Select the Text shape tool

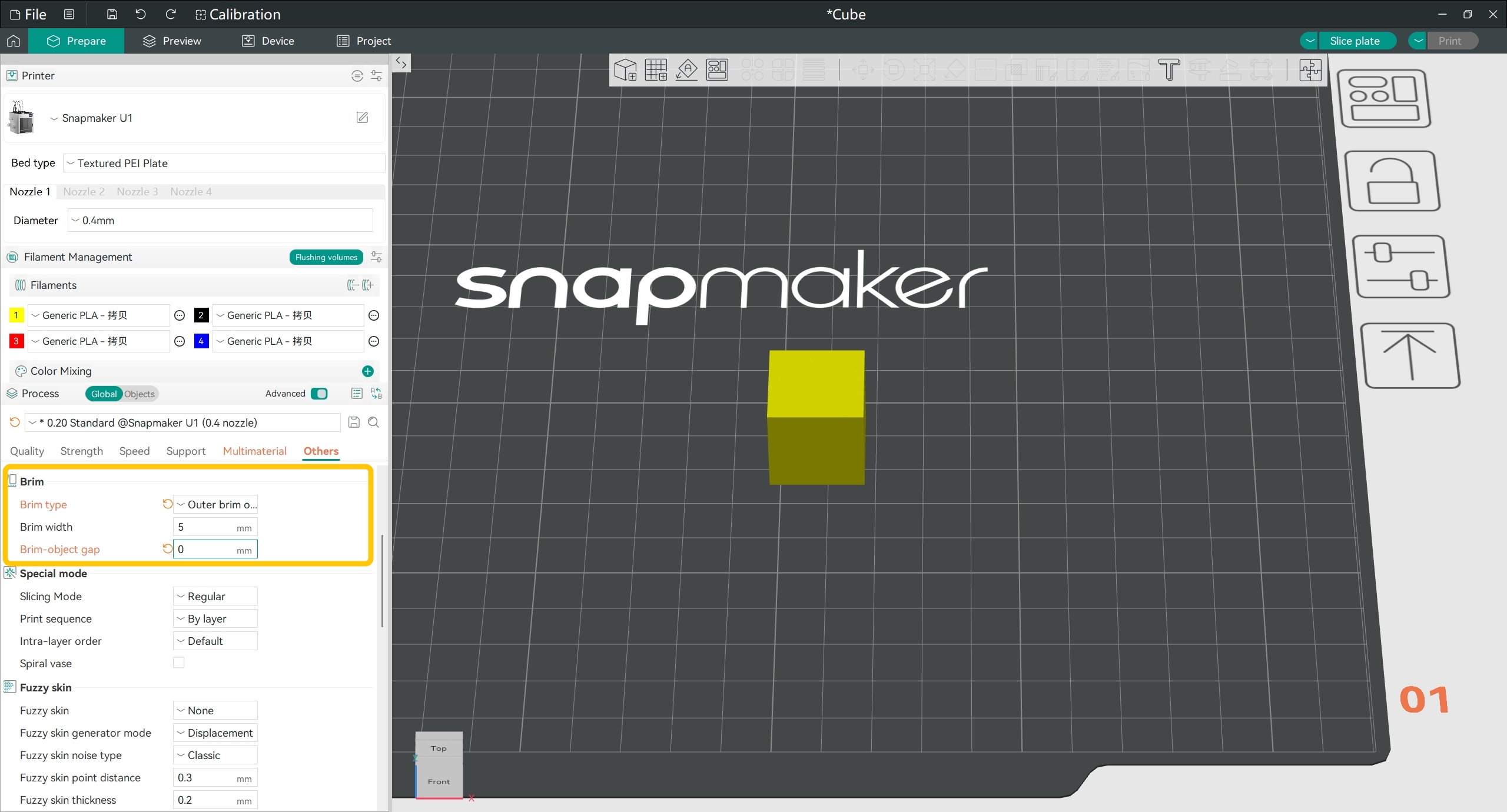(1169, 70)
